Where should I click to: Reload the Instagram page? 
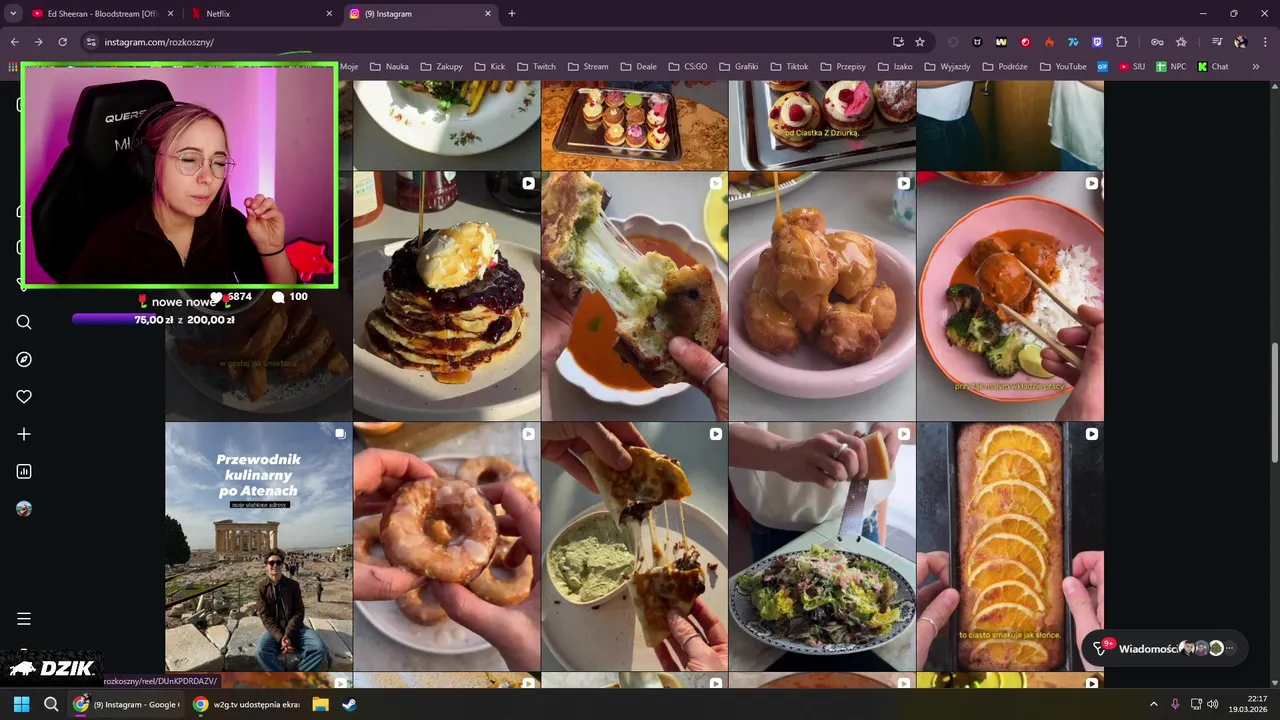click(62, 42)
